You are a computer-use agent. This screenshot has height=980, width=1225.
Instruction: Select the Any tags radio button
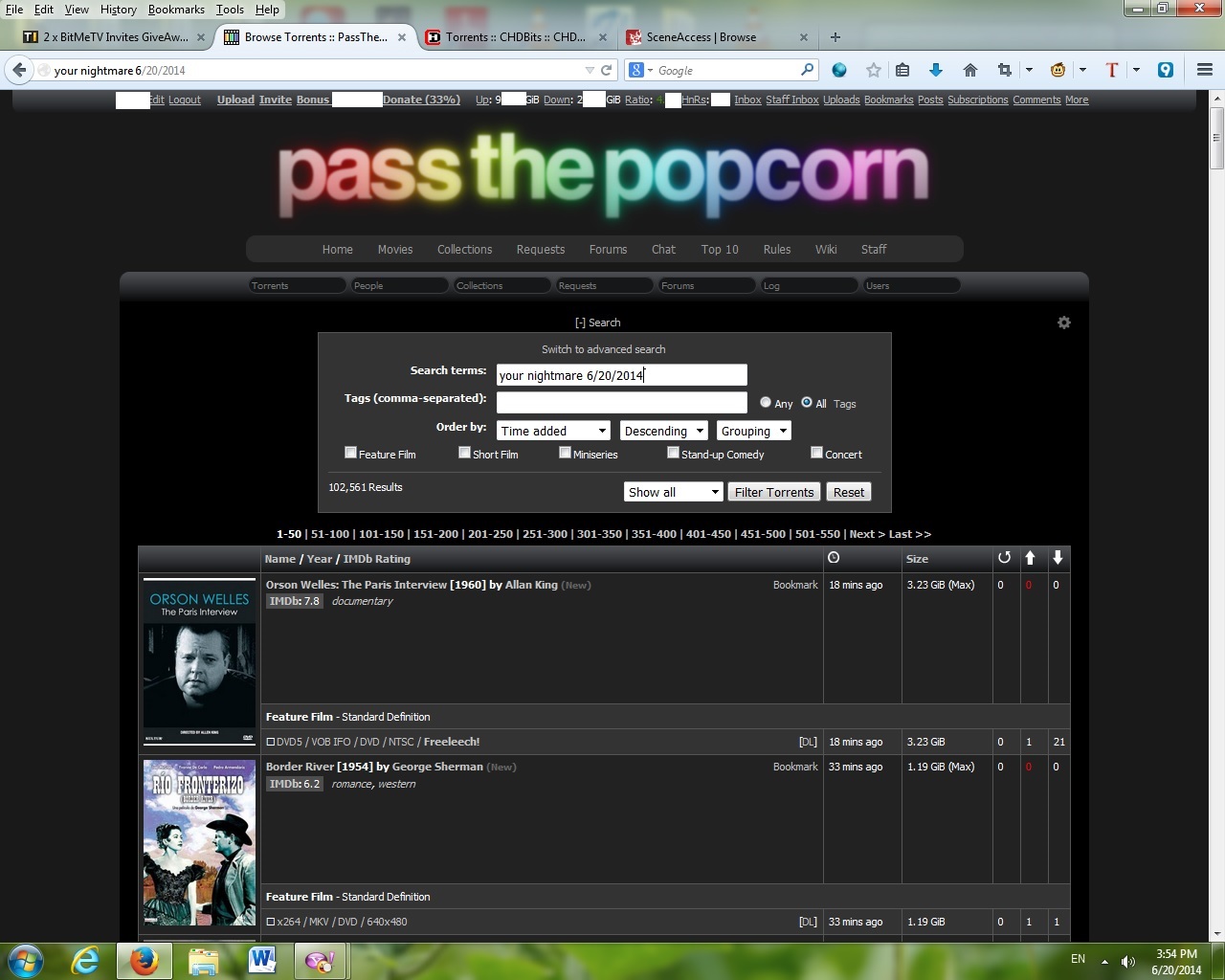766,402
